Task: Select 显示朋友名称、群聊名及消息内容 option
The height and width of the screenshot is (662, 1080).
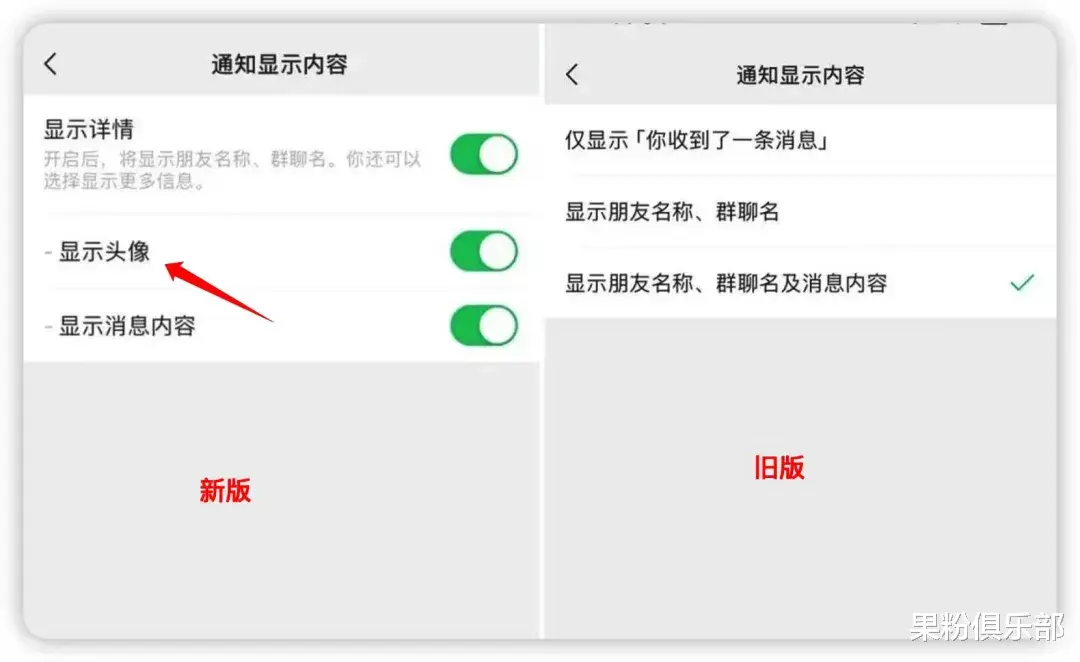Action: [x=800, y=282]
